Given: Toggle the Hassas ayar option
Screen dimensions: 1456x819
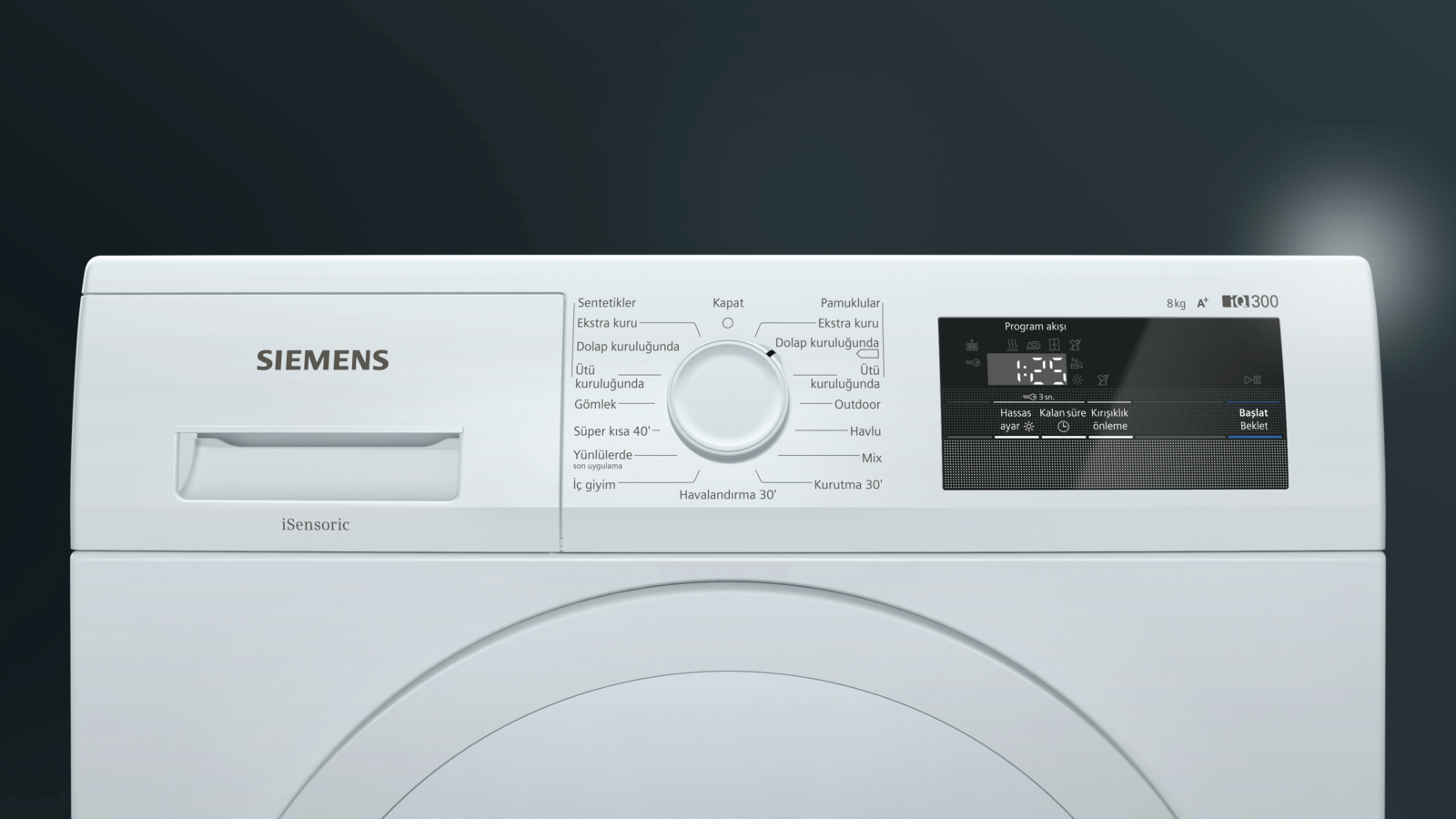Looking at the screenshot, I should point(1016,420).
